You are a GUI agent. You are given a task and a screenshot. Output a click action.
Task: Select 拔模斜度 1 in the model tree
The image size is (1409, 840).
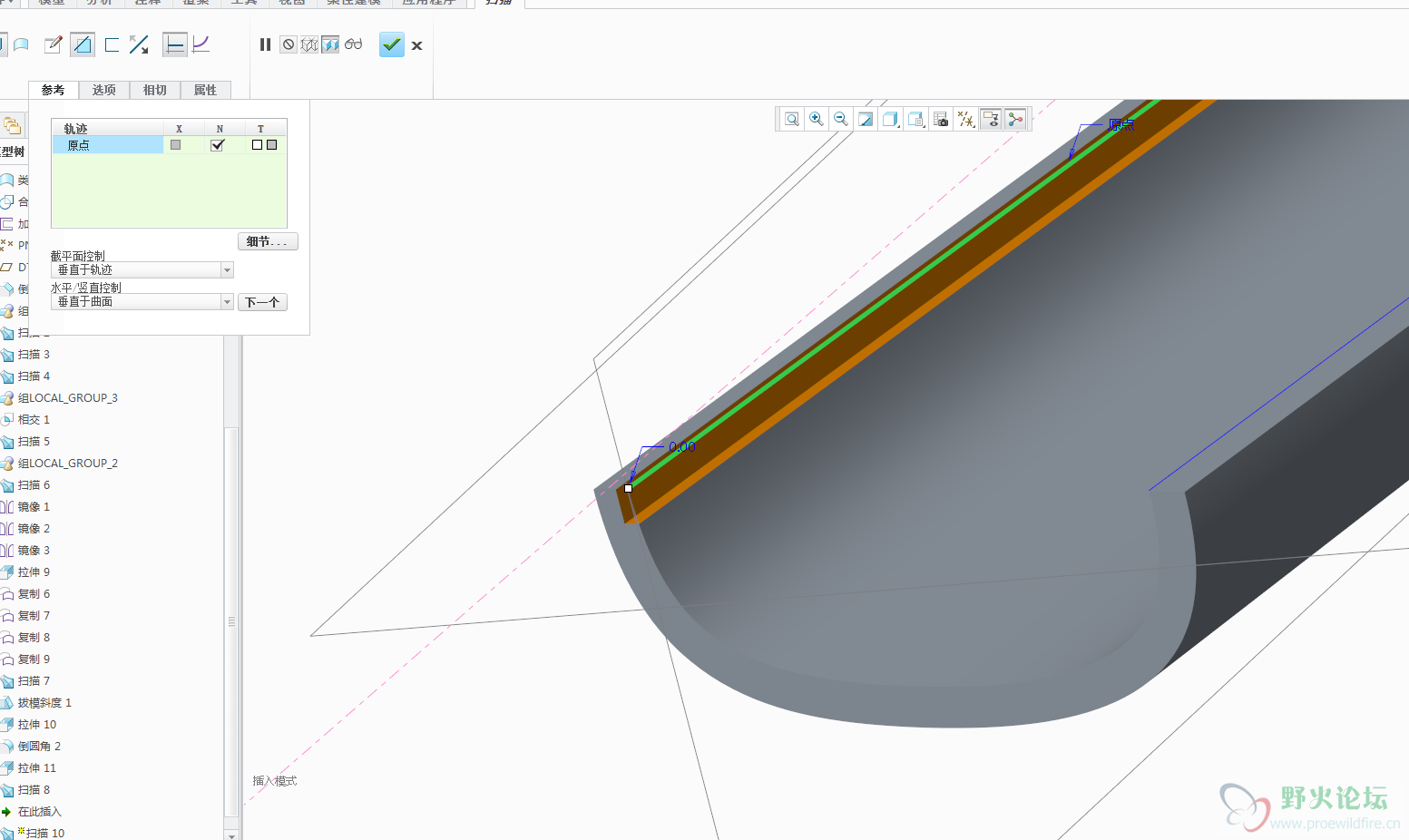(x=44, y=703)
